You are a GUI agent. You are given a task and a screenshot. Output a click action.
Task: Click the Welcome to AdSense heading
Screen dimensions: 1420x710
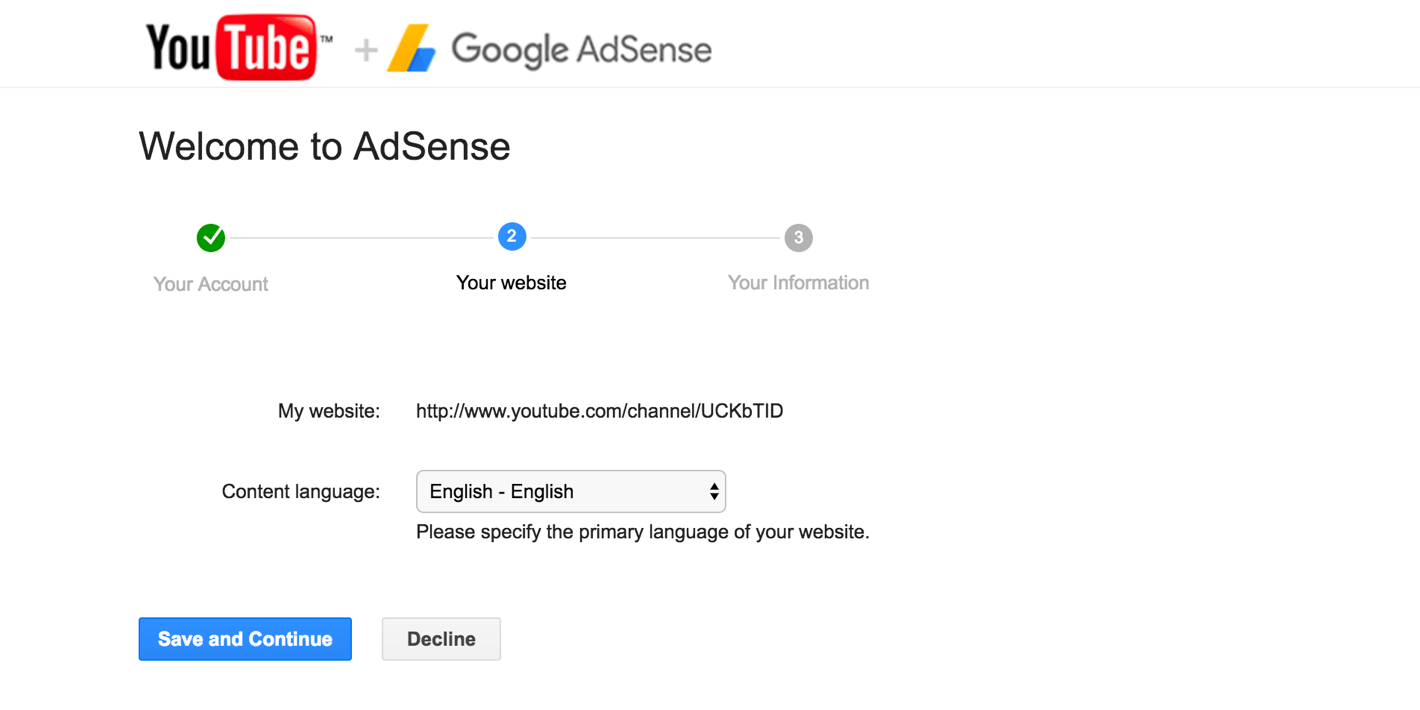(x=324, y=147)
